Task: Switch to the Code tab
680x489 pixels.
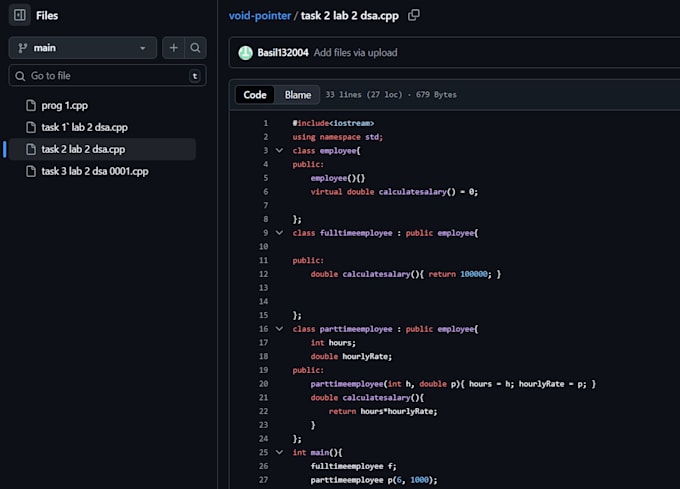Action: point(255,95)
